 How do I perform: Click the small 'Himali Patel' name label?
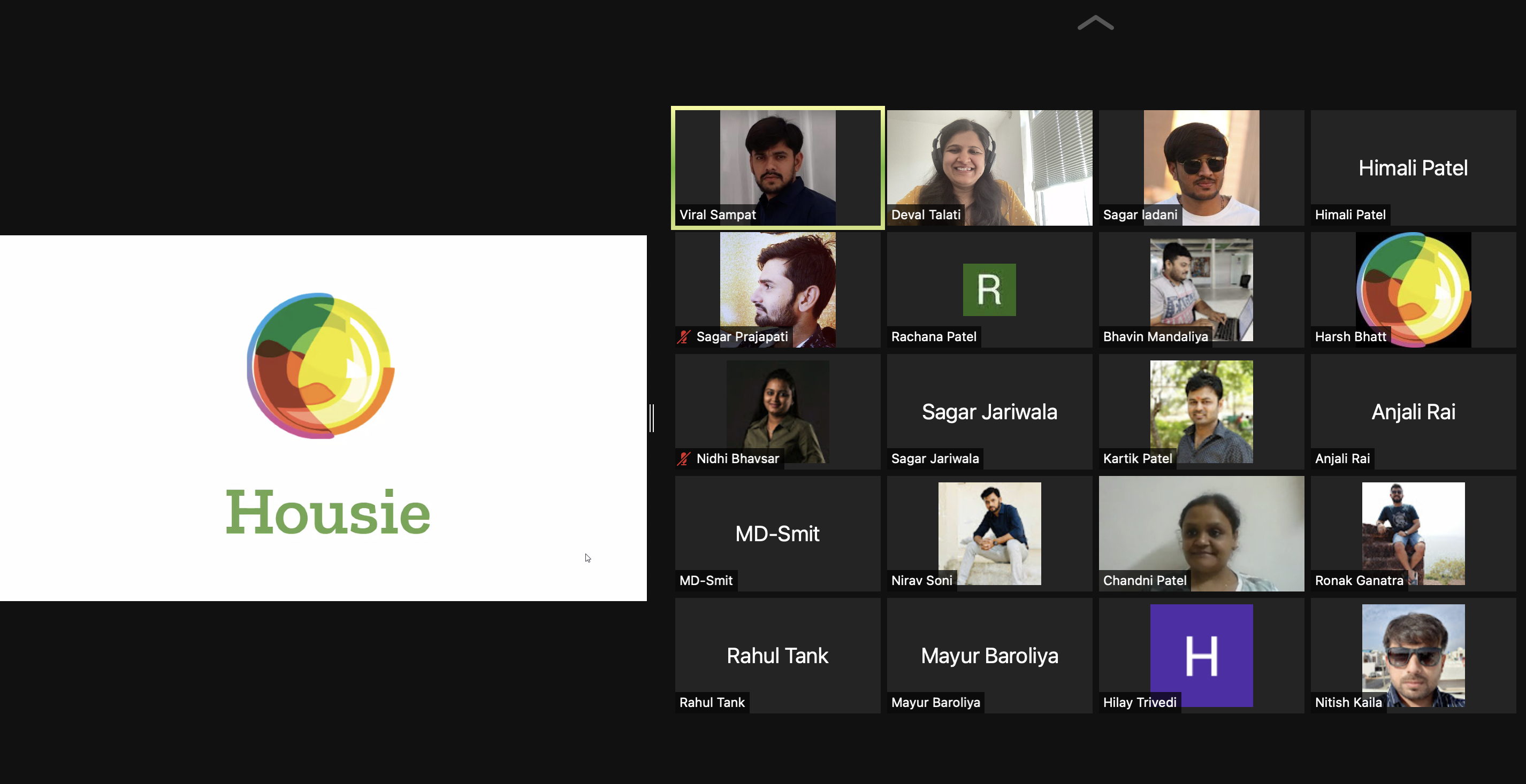coord(1350,215)
